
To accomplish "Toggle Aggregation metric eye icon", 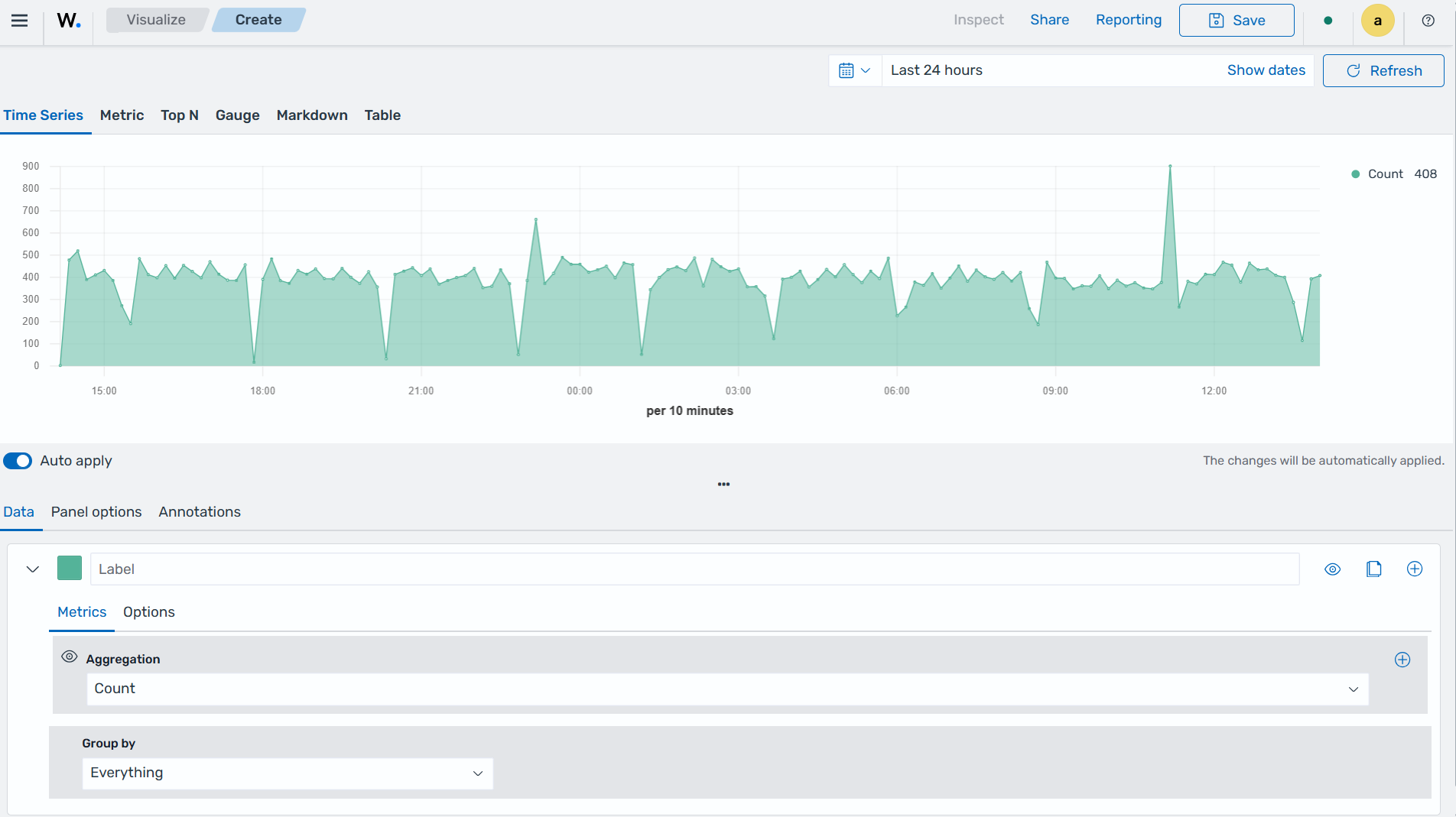I will (70, 657).
